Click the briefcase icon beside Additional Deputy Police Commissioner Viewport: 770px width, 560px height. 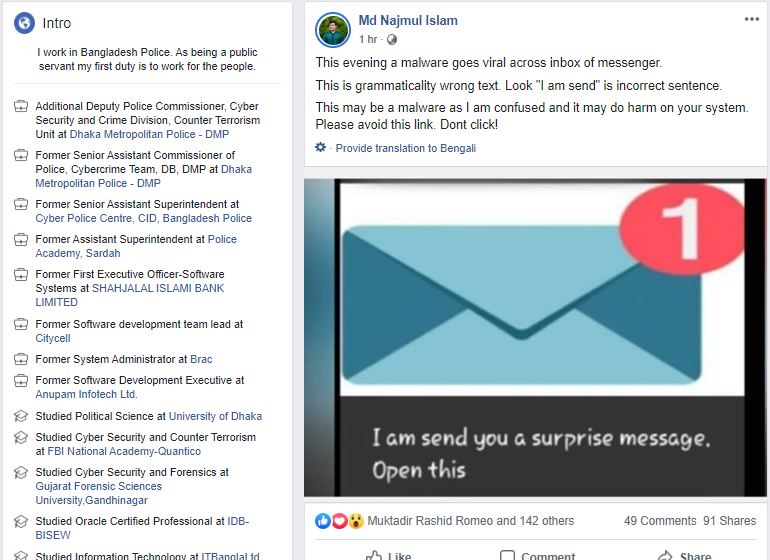[x=21, y=106]
